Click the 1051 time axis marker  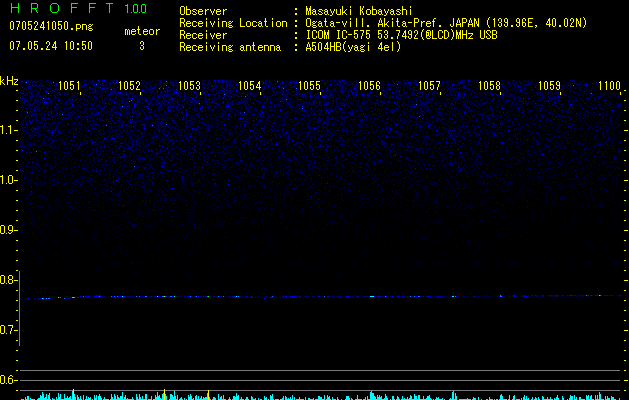(69, 86)
